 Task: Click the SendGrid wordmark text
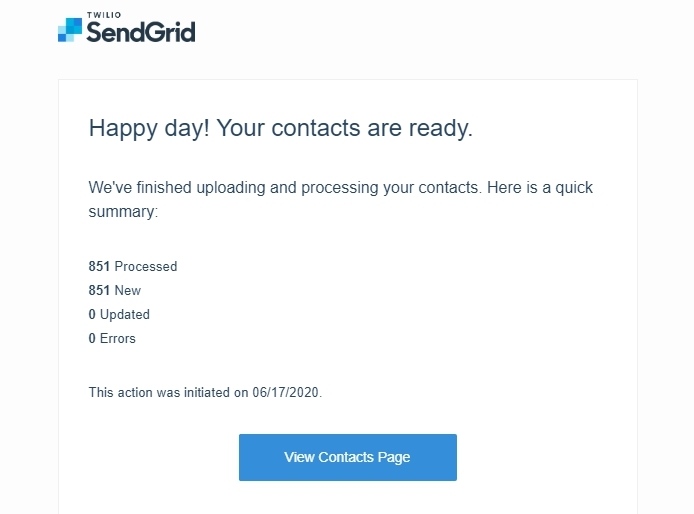(141, 32)
